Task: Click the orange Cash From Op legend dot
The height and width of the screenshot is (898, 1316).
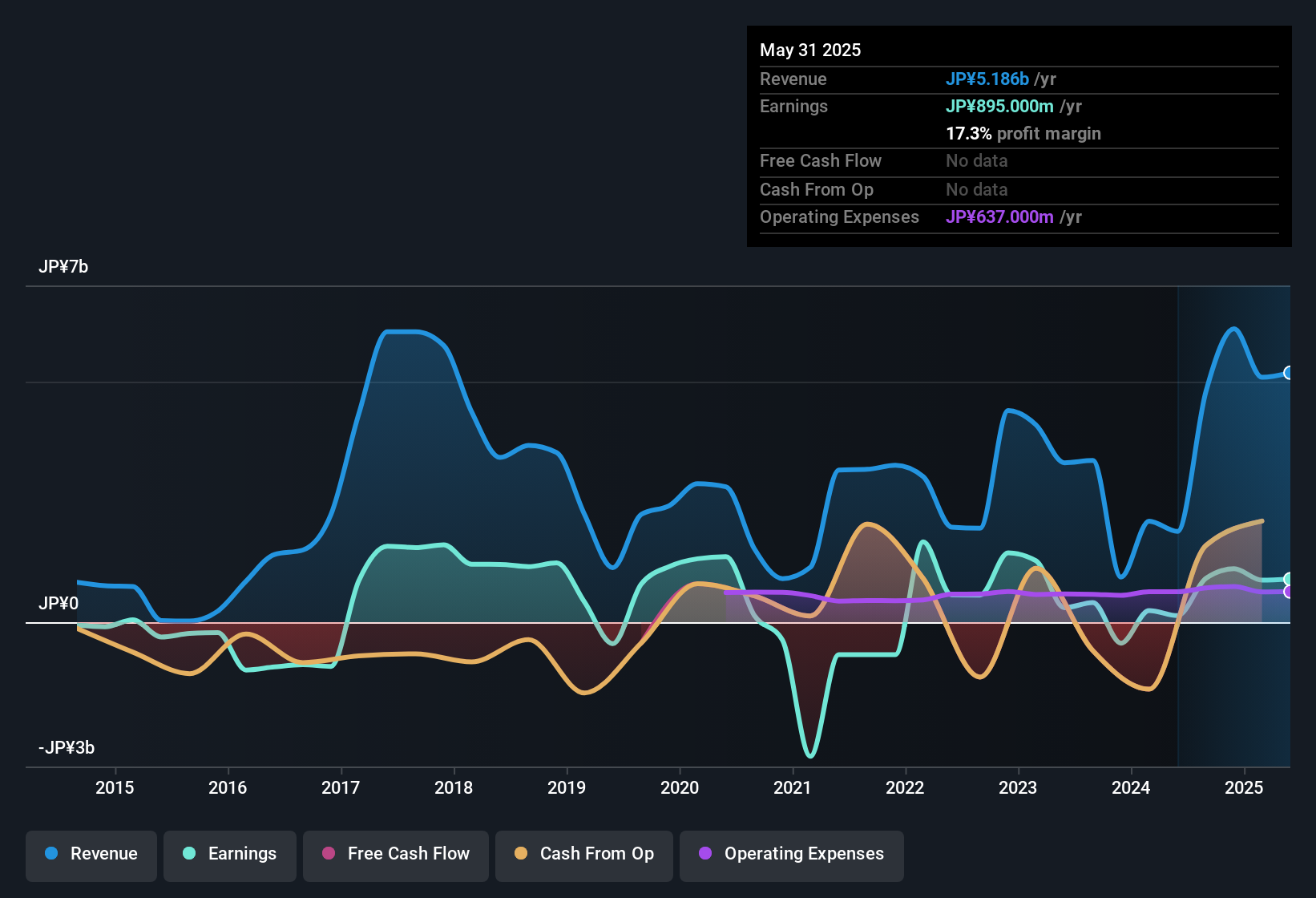Action: 520,854
